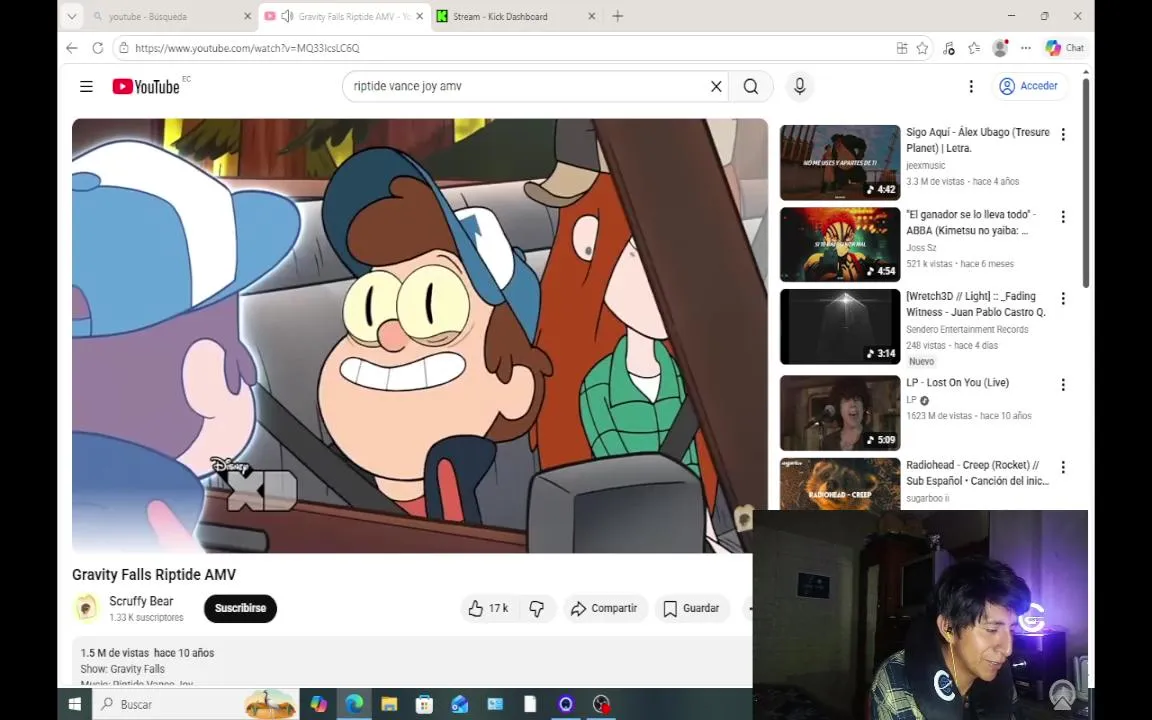Click the Gravity Falls video player
The height and width of the screenshot is (720, 1152).
coord(420,336)
